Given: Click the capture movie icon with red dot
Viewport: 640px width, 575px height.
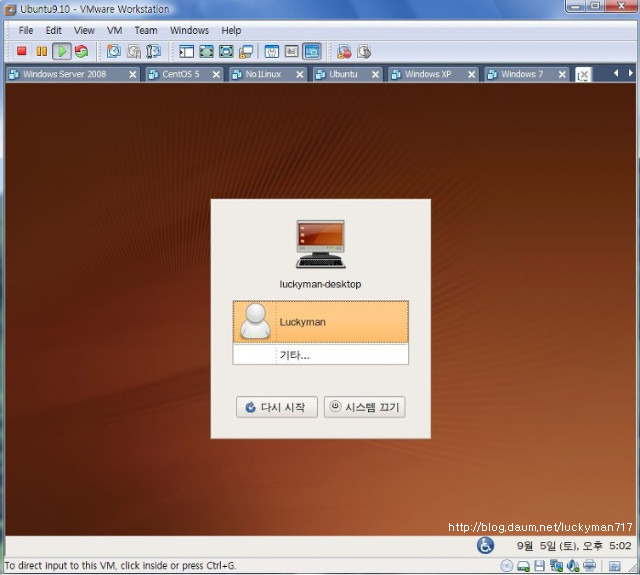Looking at the screenshot, I should coord(344,51).
